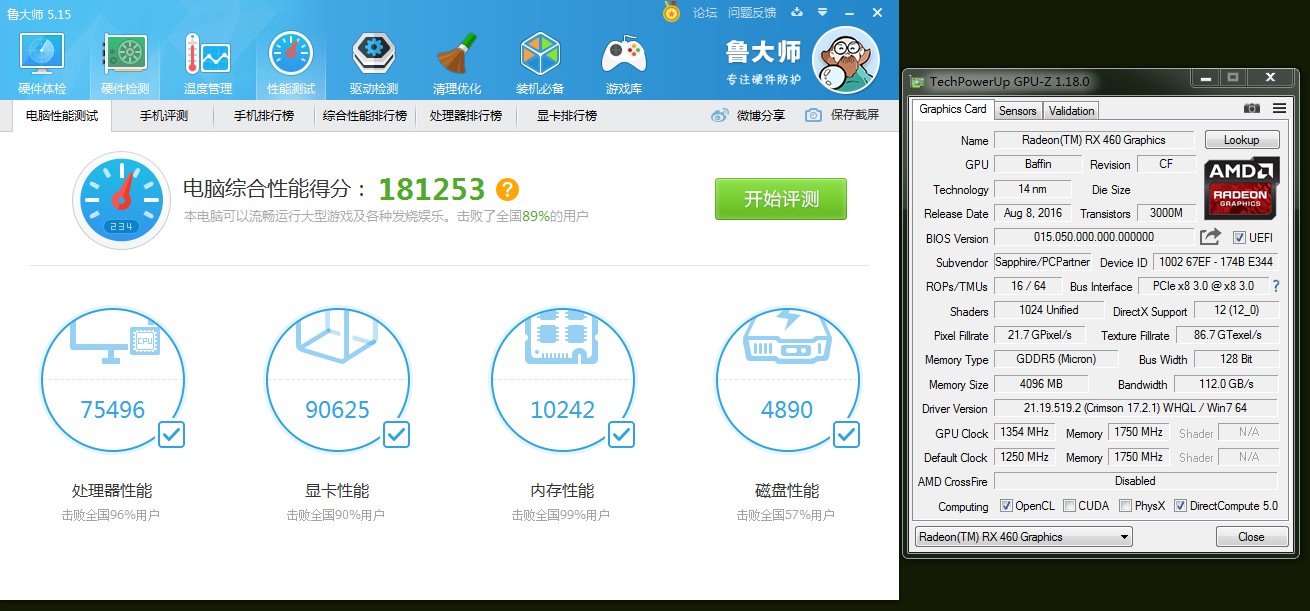This screenshot has height=611, width=1310.
Task: Open the Radeon RX 460 graphics card selector
Action: [1022, 536]
